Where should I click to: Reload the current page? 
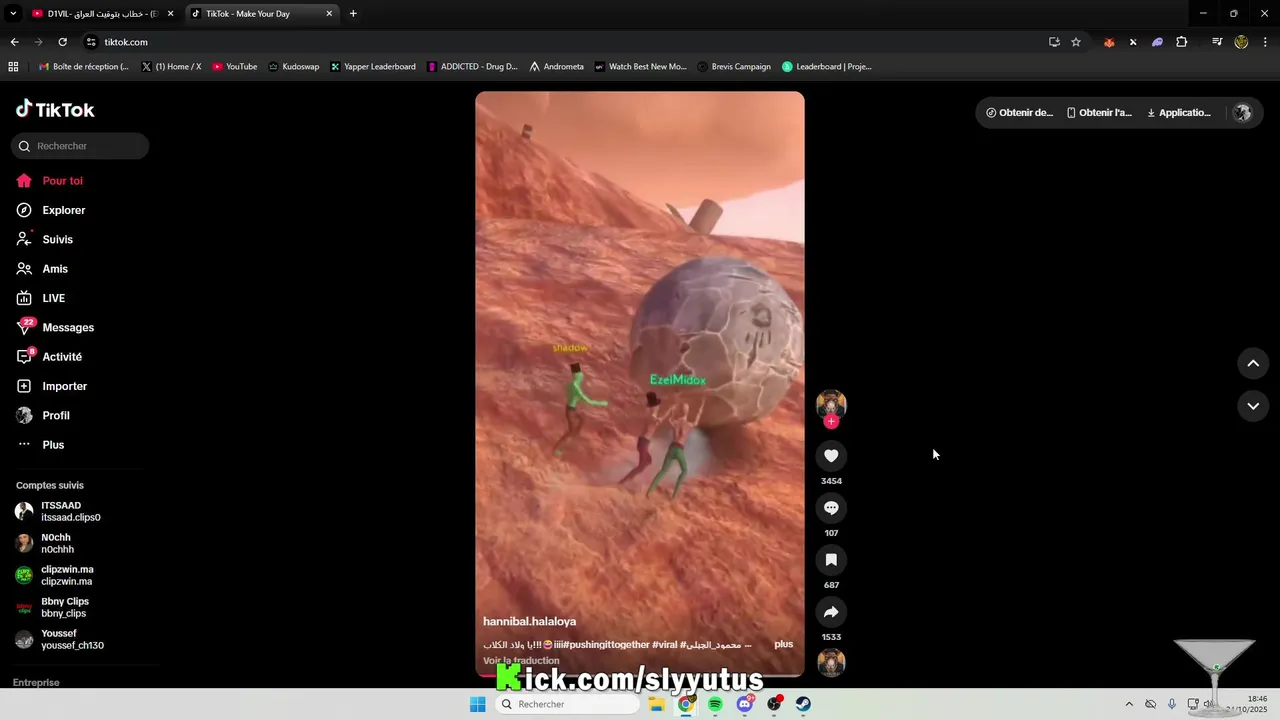coord(62,42)
